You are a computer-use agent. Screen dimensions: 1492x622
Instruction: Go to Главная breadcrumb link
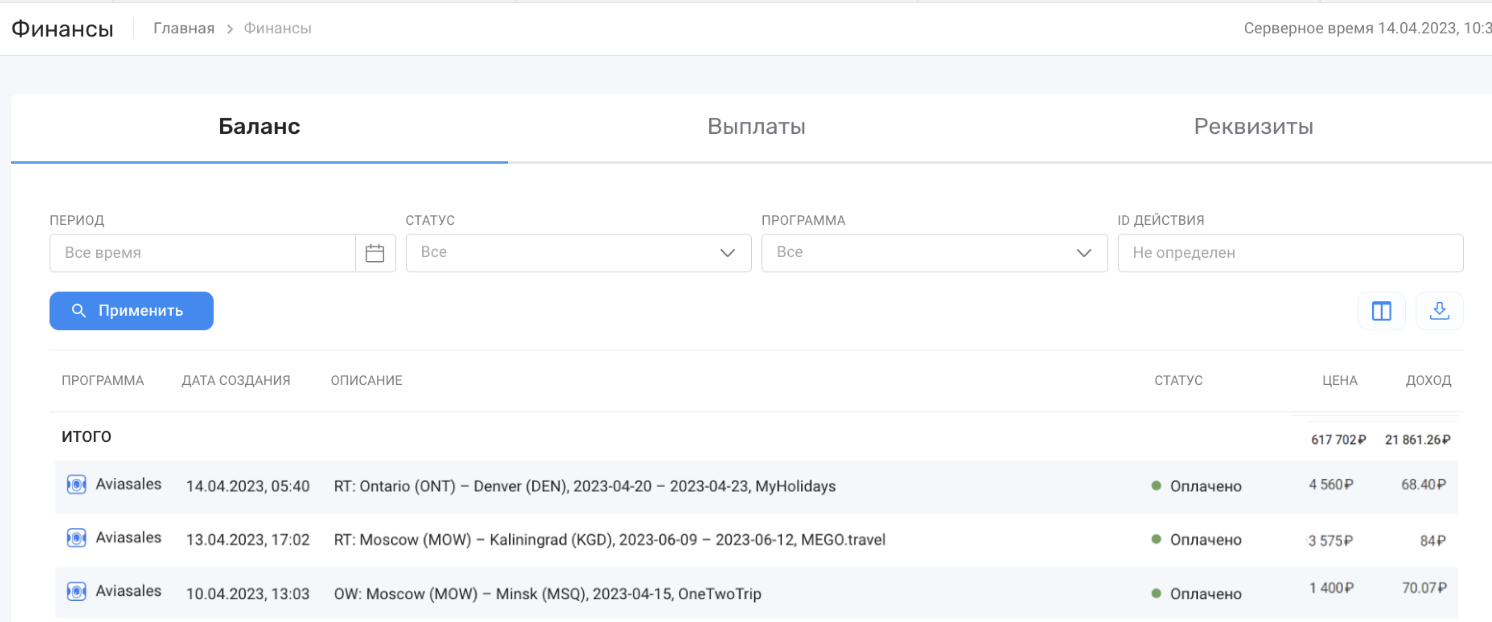point(184,29)
